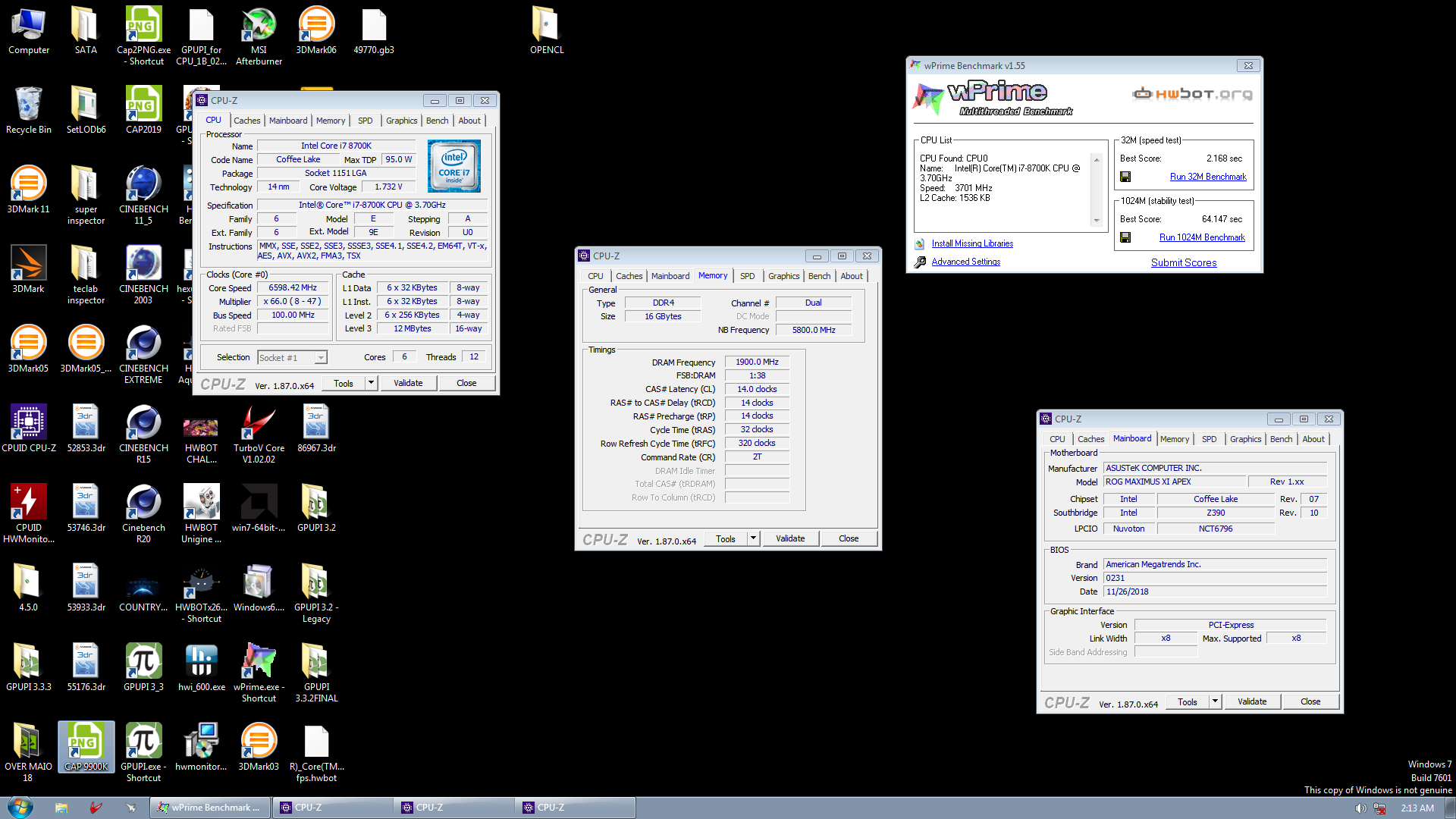Viewport: 1456px width, 819px height.
Task: Open 86967.3dr file on desktop
Action: point(316,429)
